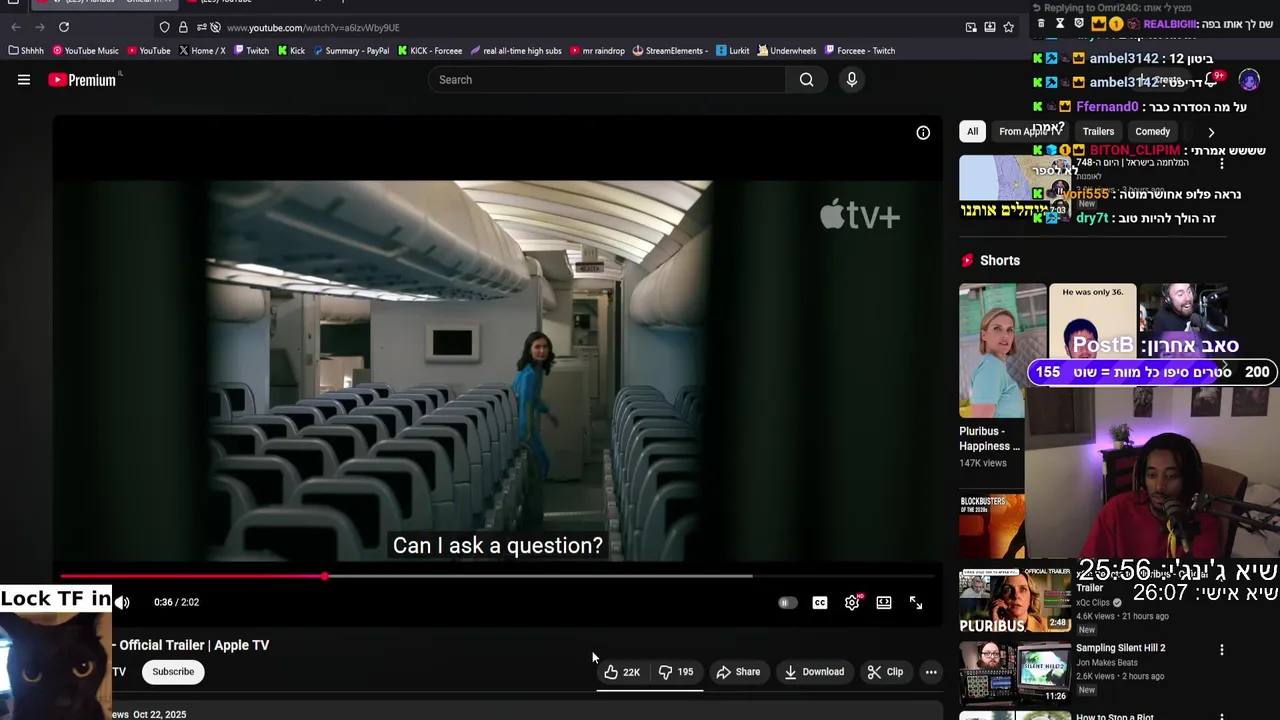Open tracking protection shield icon

[165, 27]
